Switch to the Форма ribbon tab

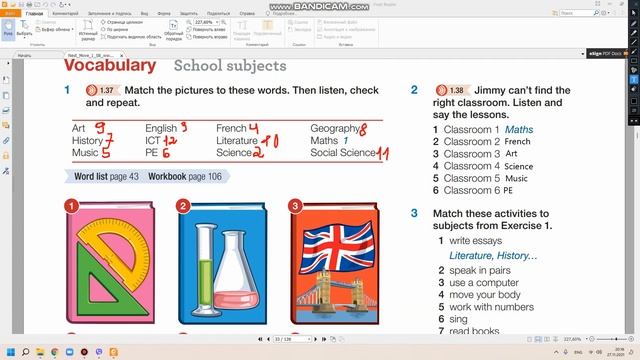tap(164, 13)
